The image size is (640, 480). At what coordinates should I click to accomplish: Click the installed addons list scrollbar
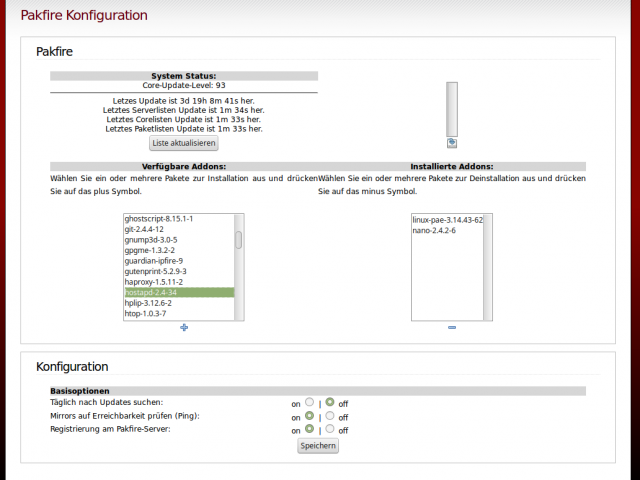pyautogui.click(x=487, y=267)
